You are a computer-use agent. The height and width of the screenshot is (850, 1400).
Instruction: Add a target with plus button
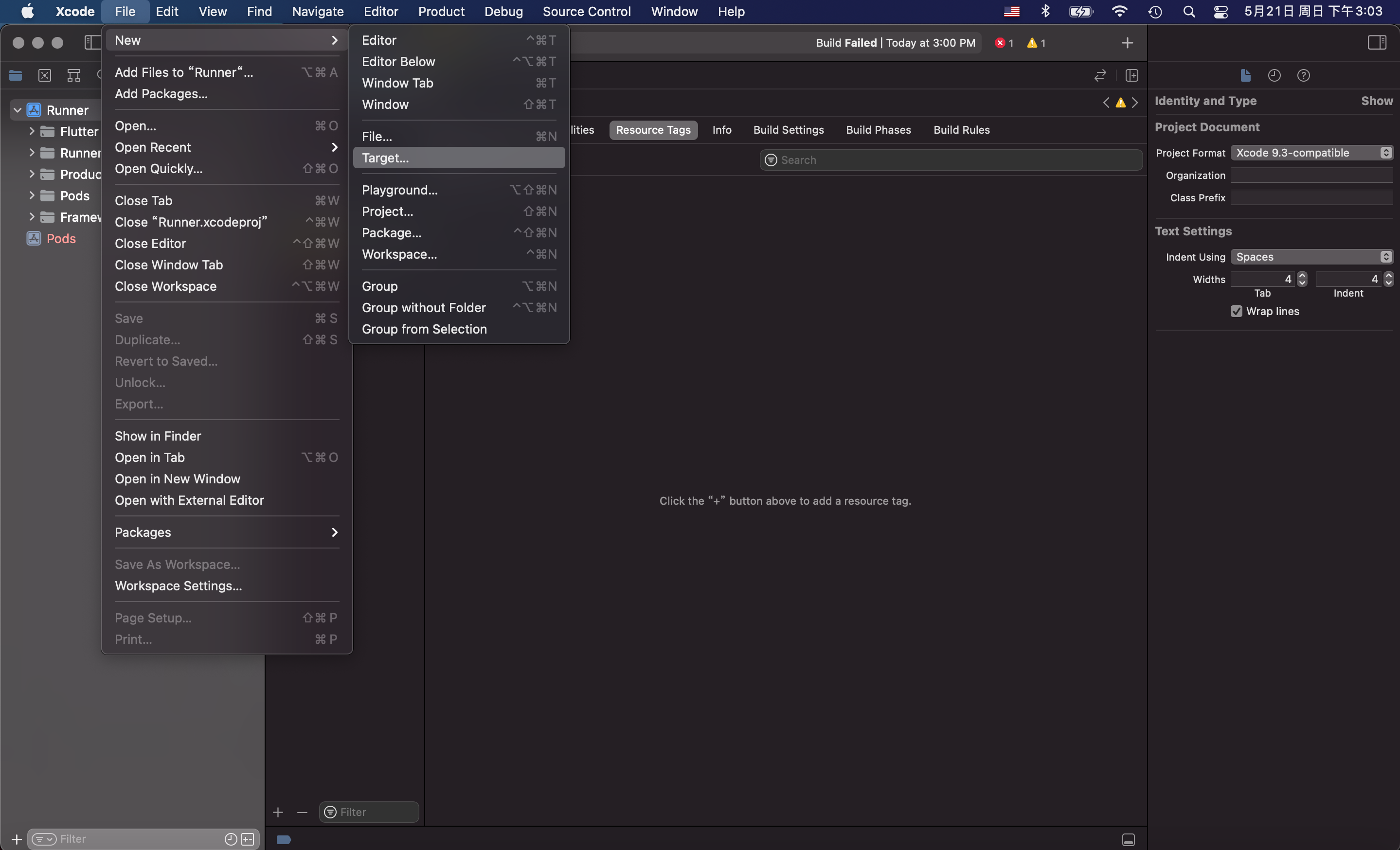click(278, 812)
